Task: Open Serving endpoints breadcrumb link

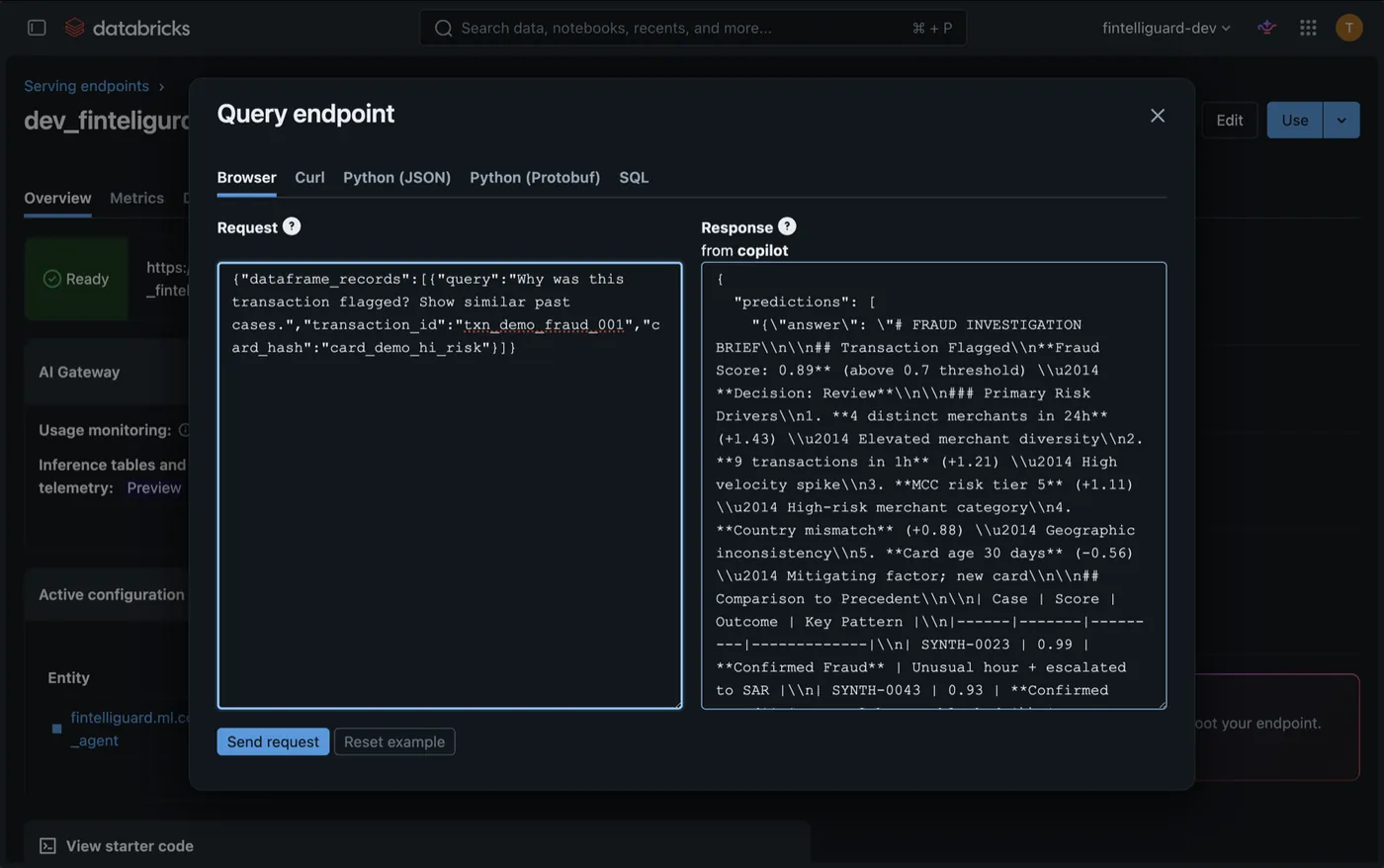Action: (86, 86)
